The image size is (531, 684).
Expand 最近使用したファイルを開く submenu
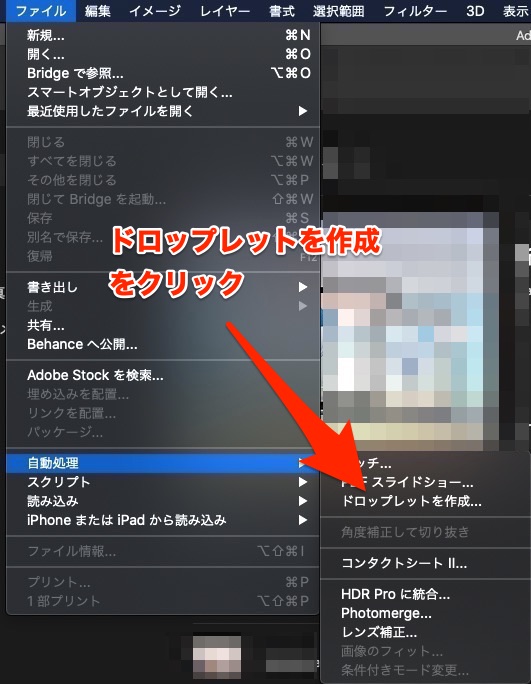(x=163, y=111)
